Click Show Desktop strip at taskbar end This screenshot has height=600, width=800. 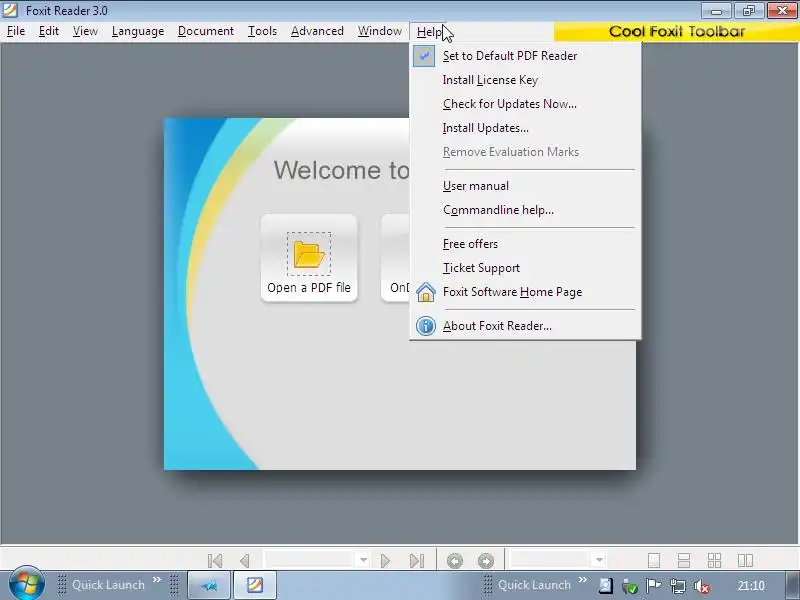coord(791,585)
